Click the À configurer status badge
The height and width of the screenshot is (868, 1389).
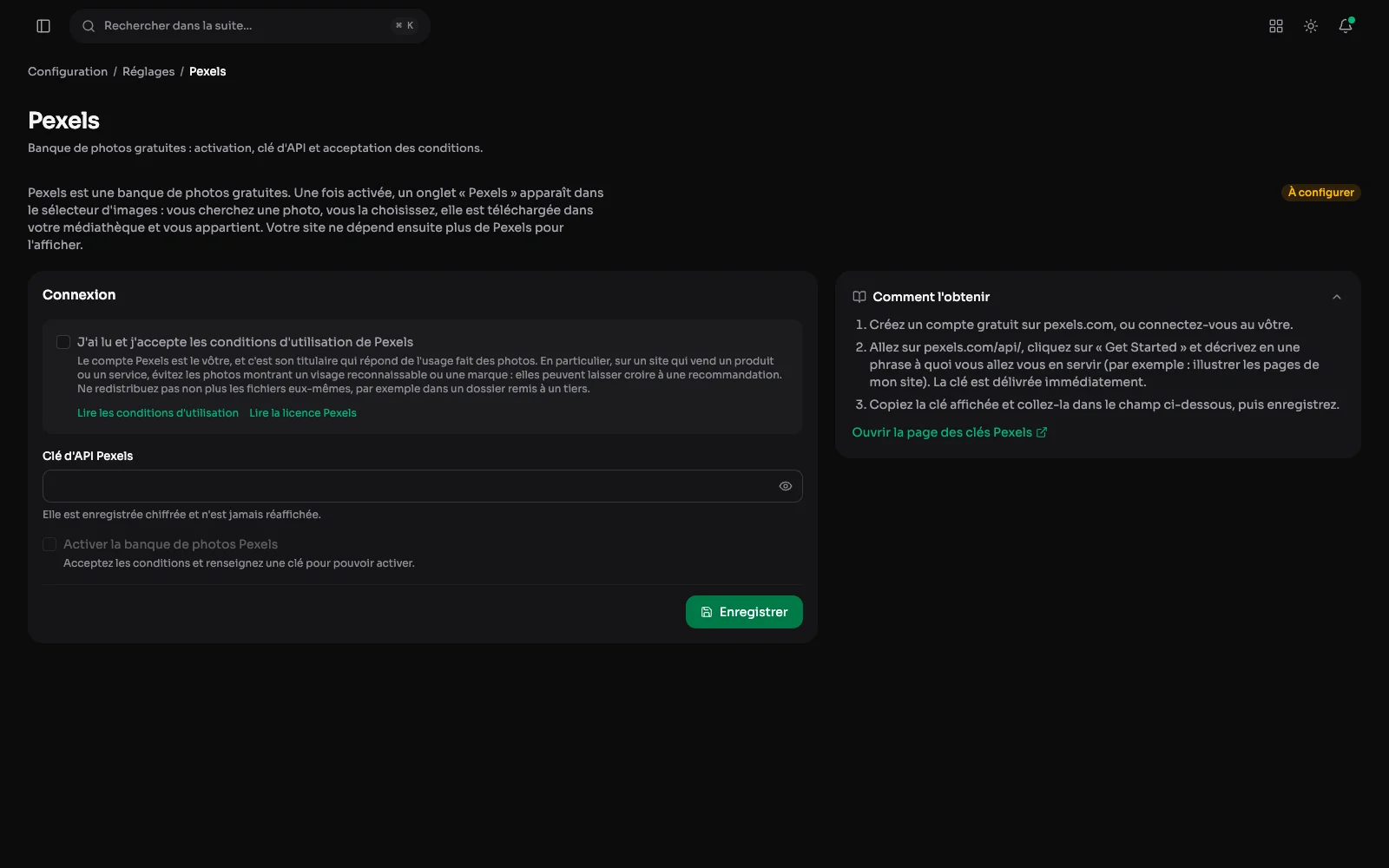point(1321,193)
